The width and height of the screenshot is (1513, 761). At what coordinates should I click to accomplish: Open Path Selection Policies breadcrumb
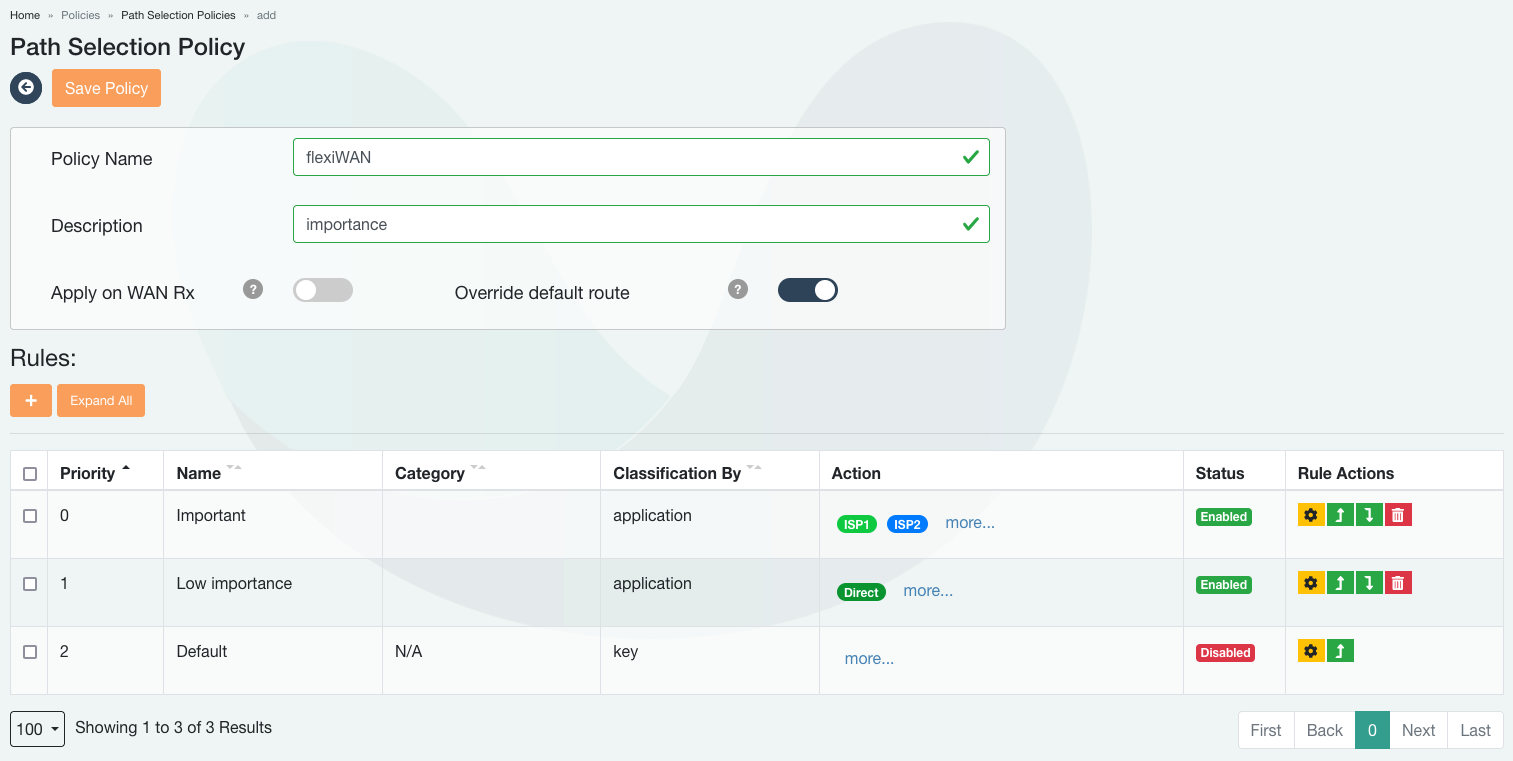tap(178, 15)
